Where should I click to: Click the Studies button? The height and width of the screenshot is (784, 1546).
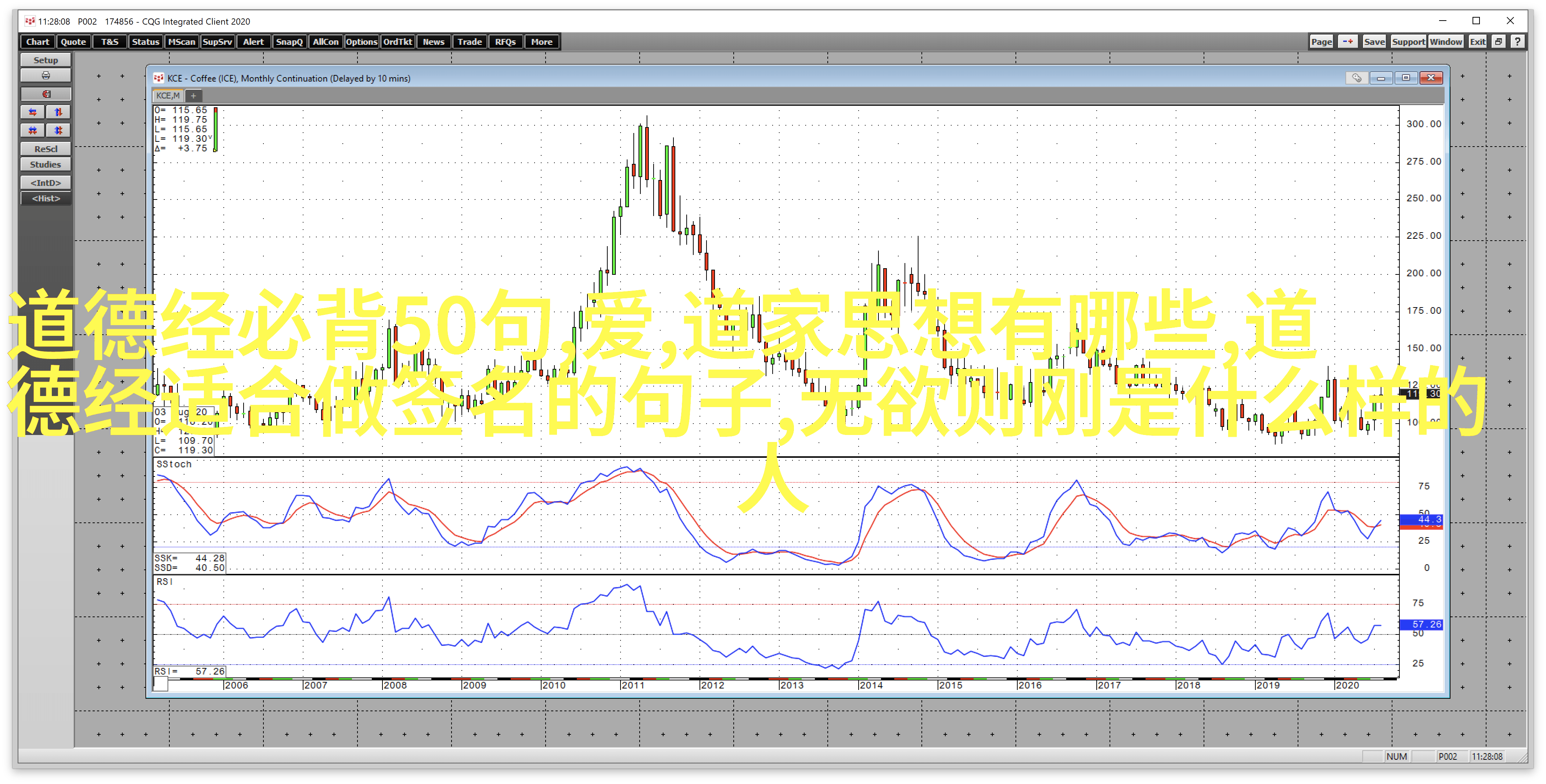46,165
